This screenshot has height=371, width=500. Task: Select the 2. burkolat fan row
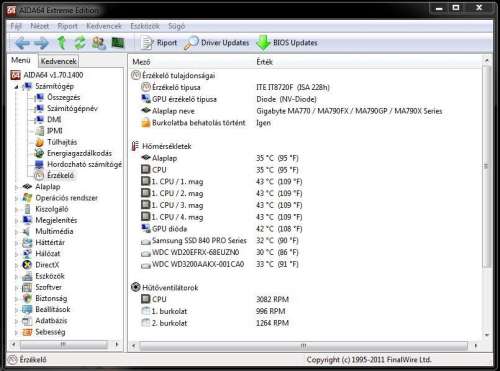click(215, 323)
